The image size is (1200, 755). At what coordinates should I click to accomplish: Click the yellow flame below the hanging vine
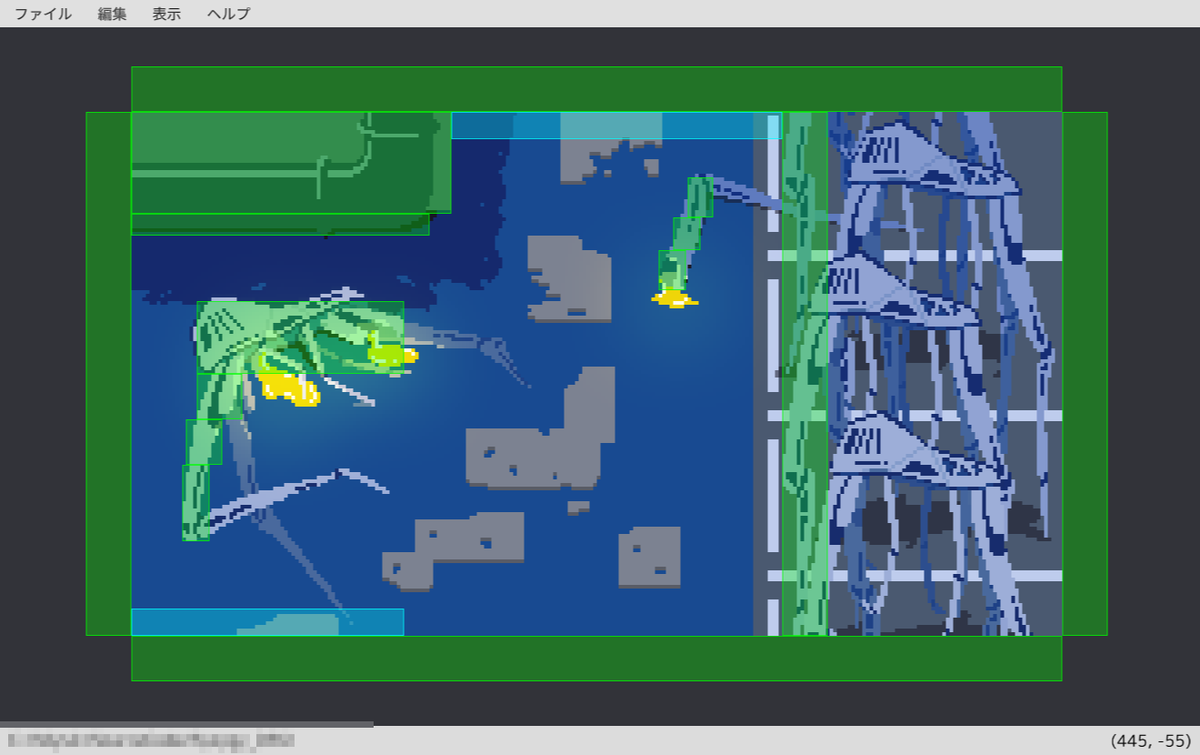click(x=675, y=297)
